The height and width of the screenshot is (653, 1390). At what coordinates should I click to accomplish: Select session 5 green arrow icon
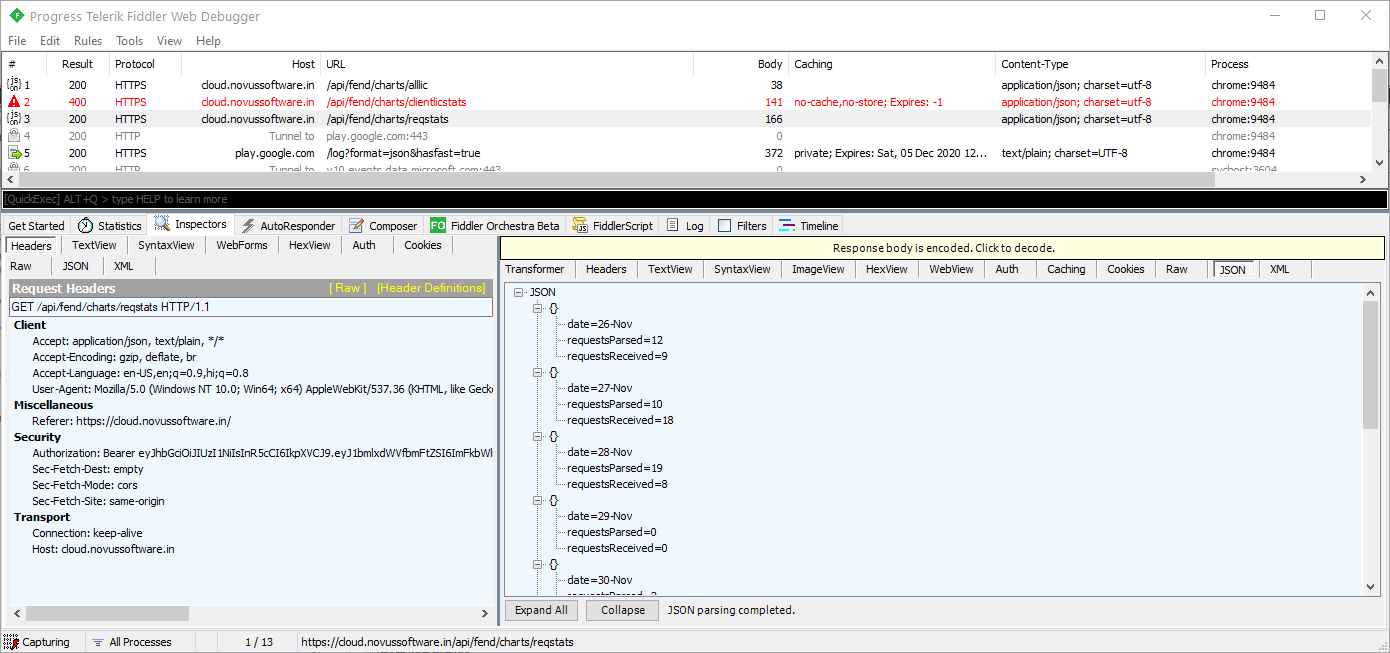pos(14,153)
